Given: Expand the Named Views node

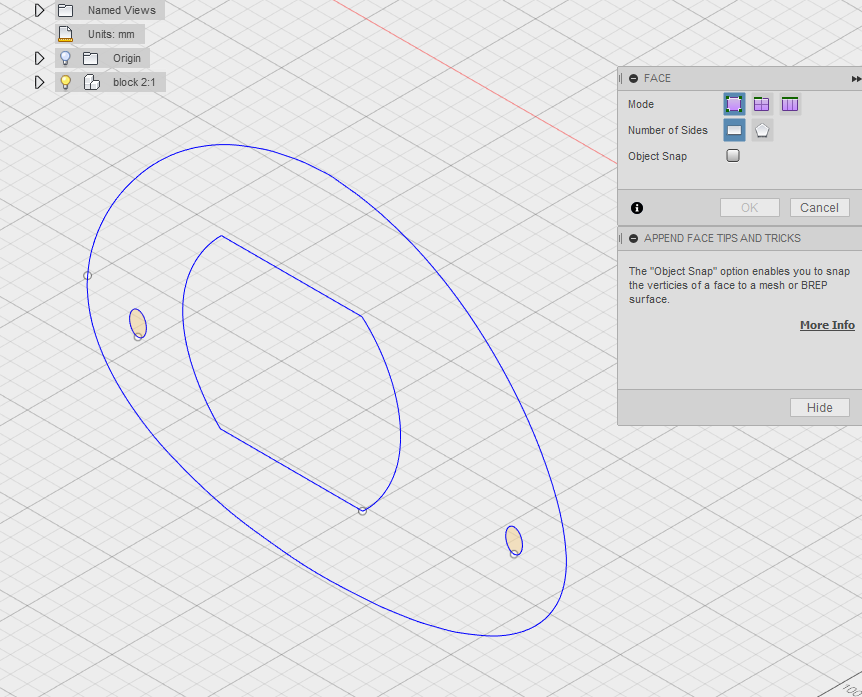Looking at the screenshot, I should pyautogui.click(x=39, y=10).
